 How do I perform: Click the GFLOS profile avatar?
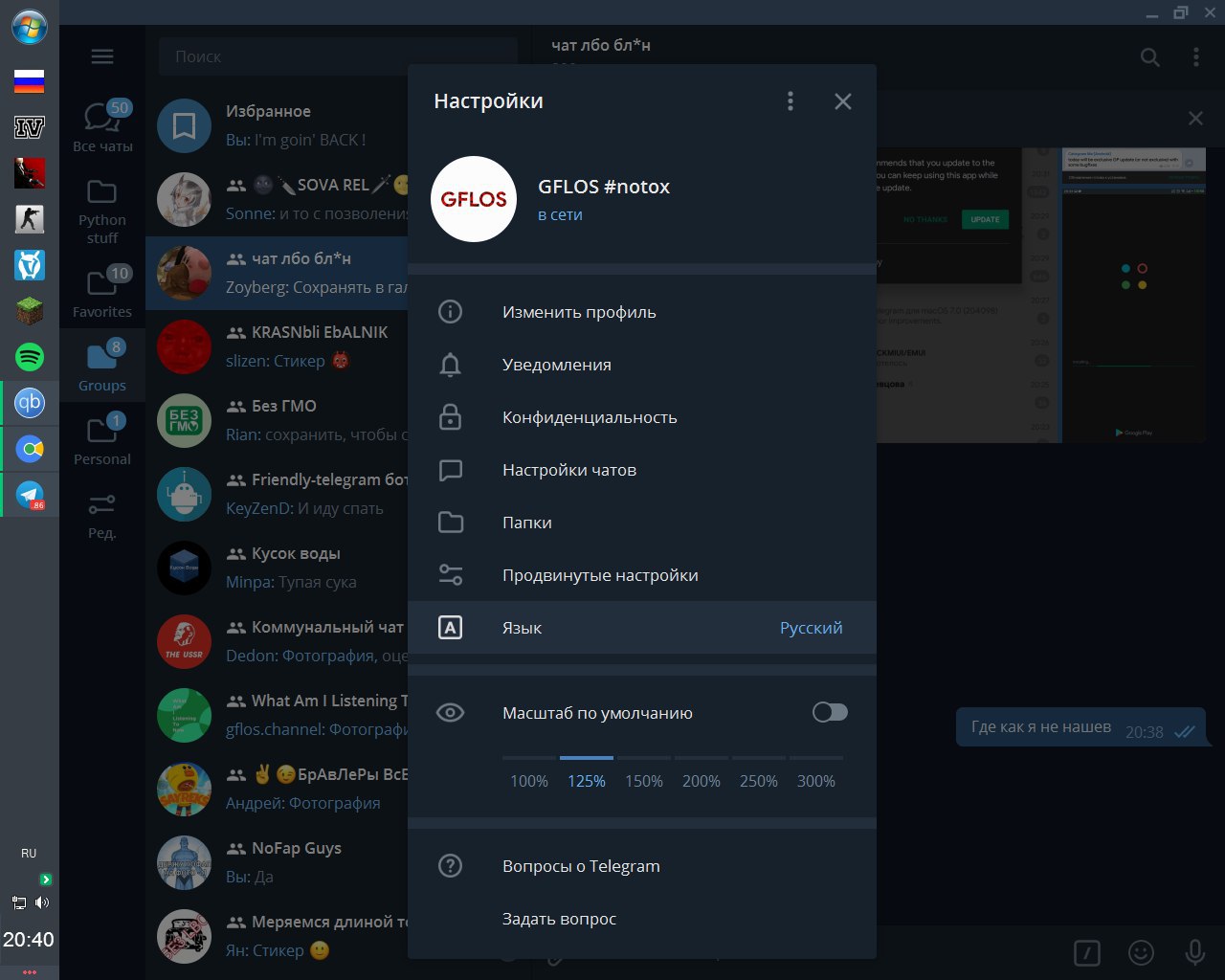tap(474, 199)
